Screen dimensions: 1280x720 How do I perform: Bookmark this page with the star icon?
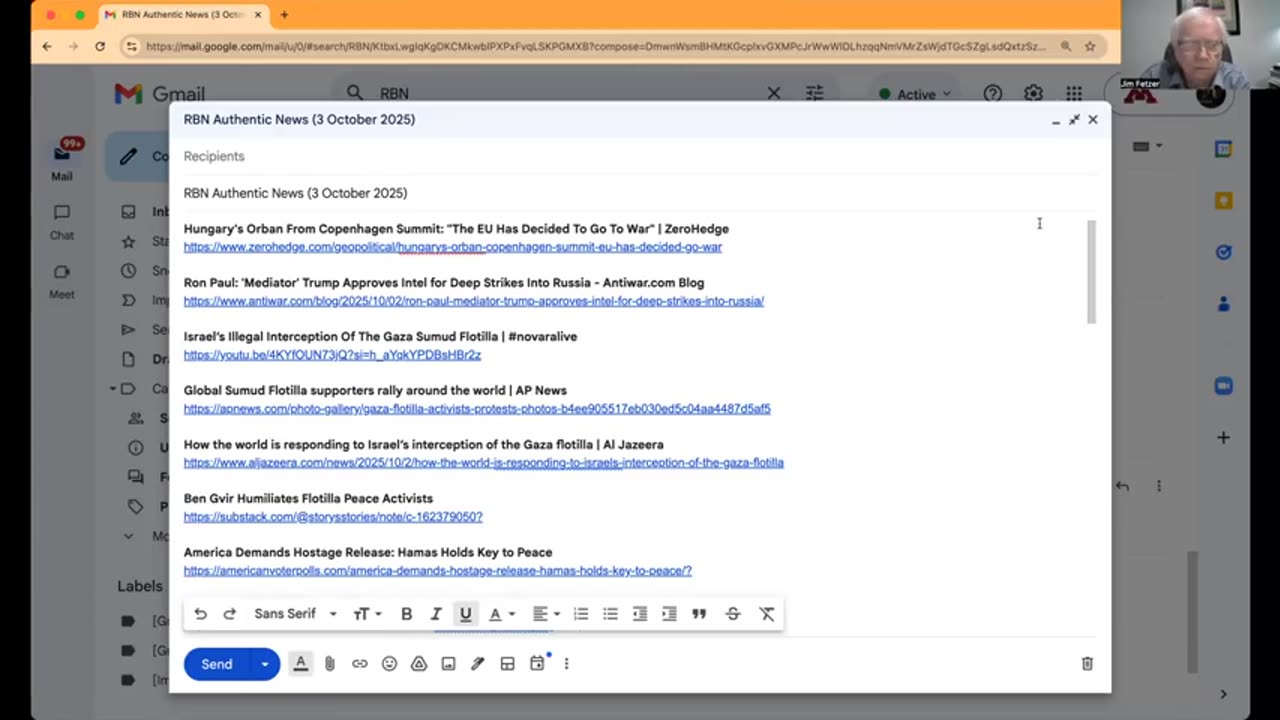[x=1090, y=46]
